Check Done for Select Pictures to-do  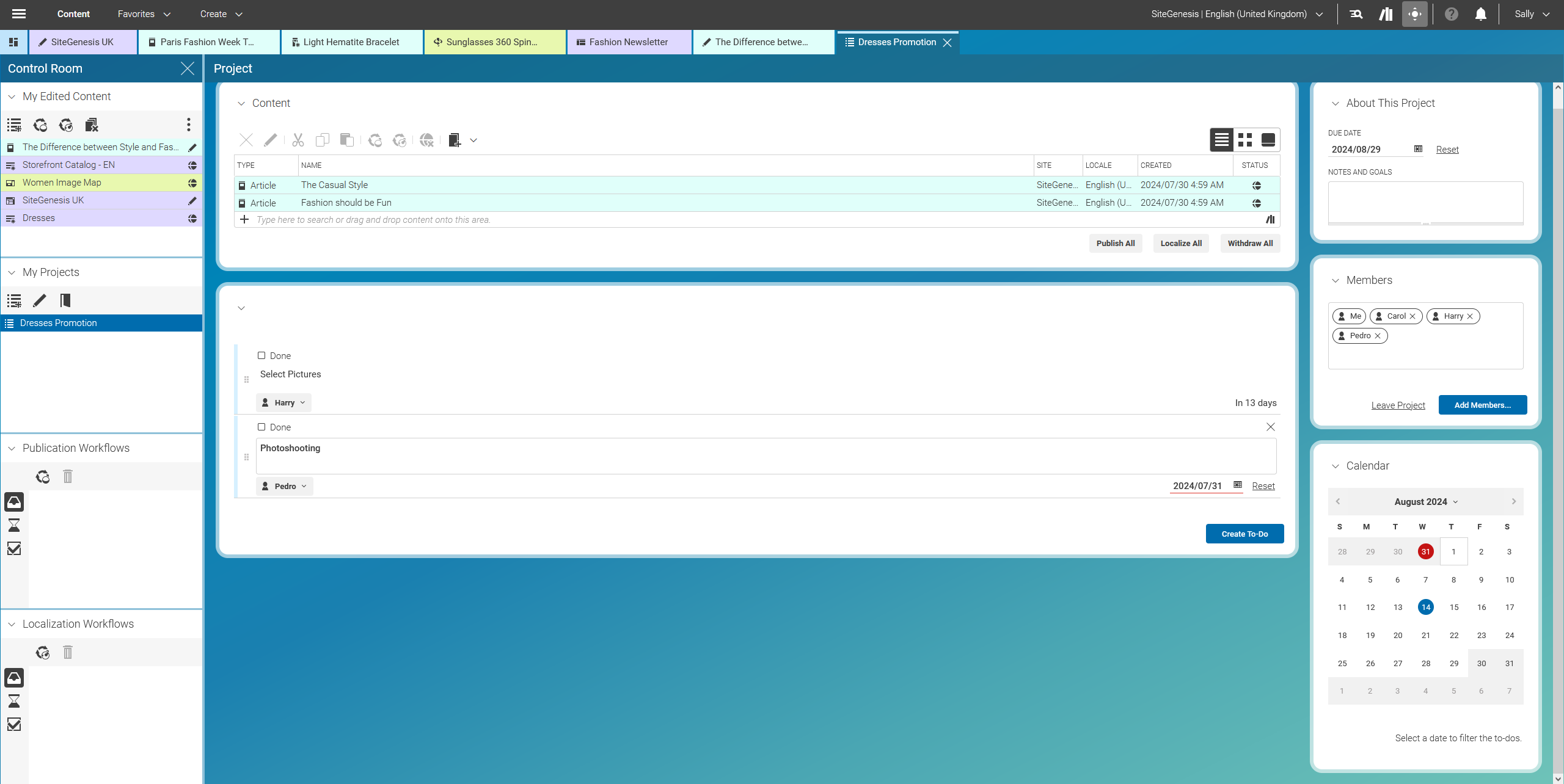point(261,355)
